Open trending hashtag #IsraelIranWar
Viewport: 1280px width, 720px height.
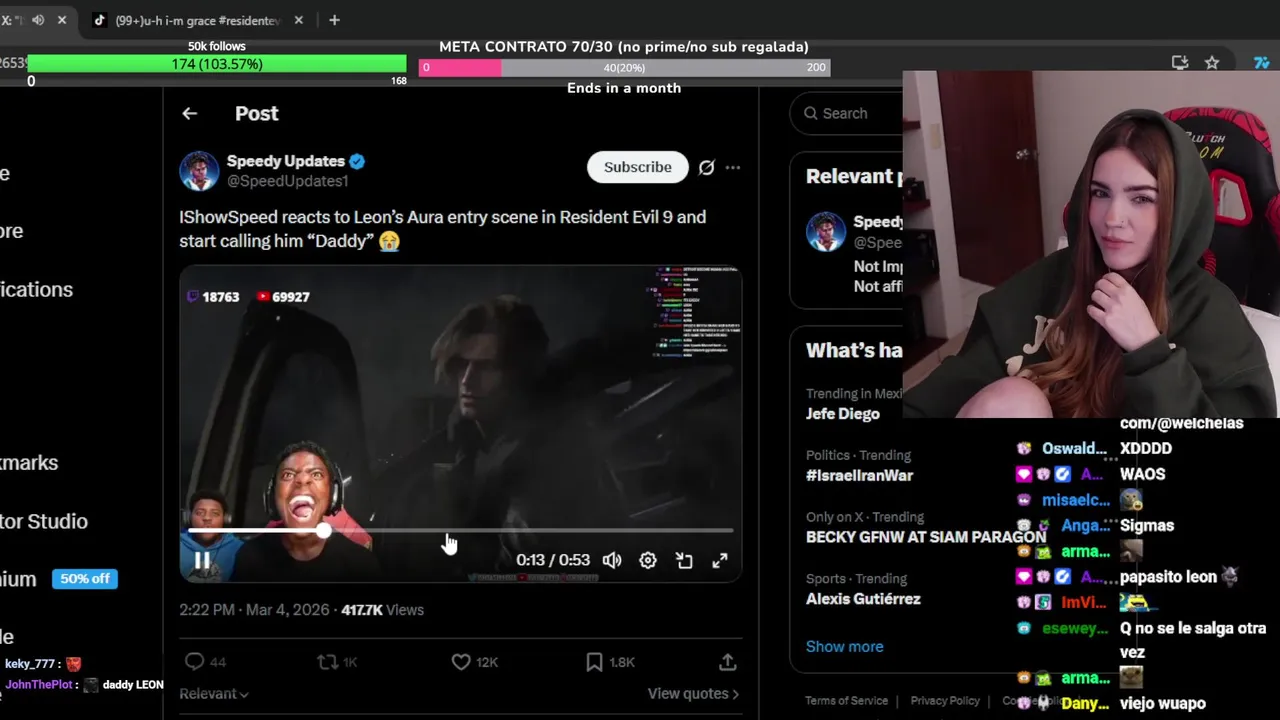[x=860, y=476]
